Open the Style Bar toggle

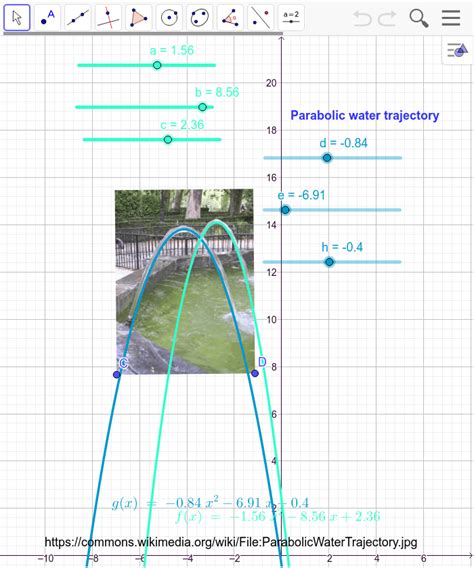pyautogui.click(x=458, y=50)
